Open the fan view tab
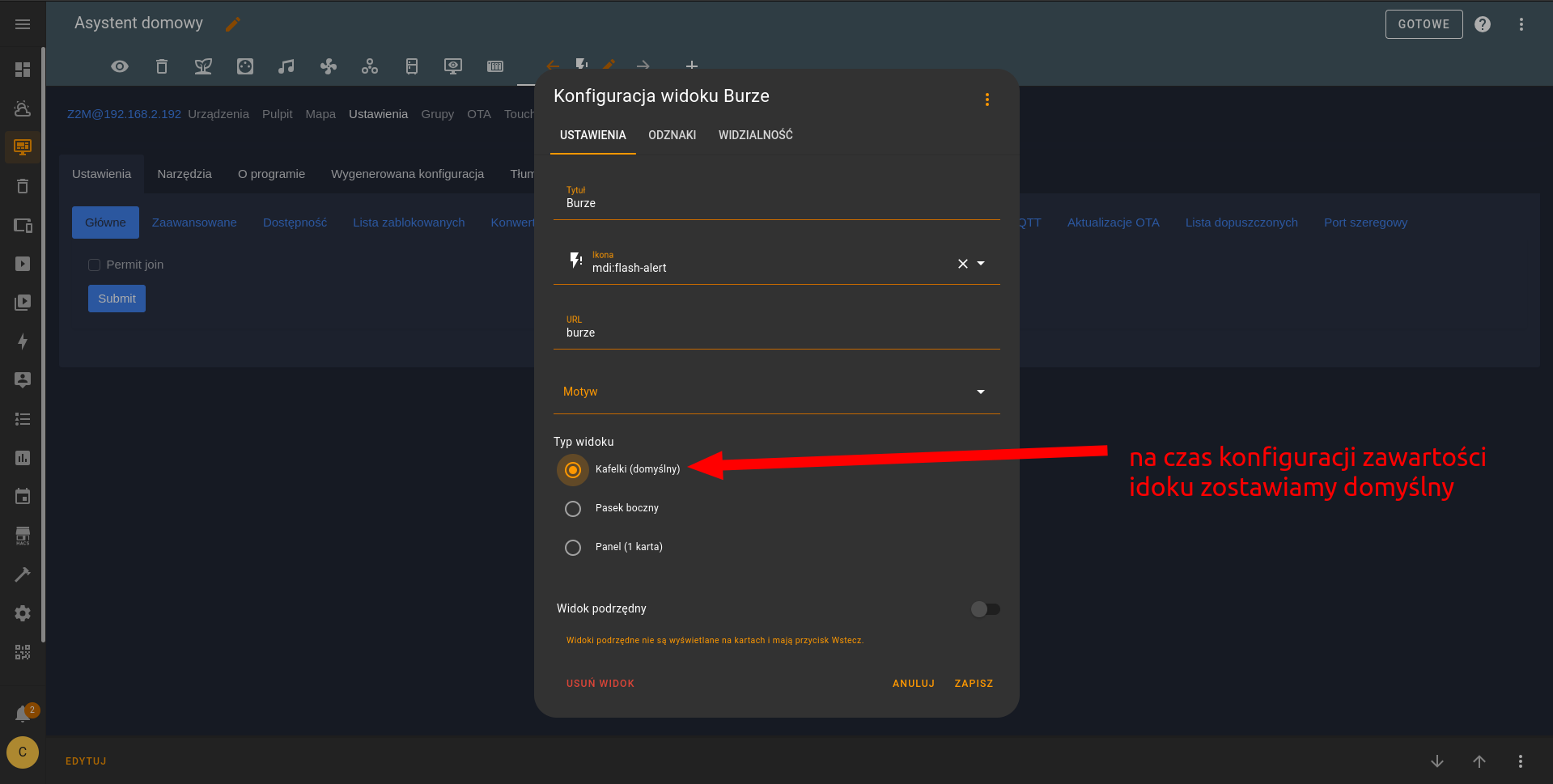1553x784 pixels. click(329, 66)
